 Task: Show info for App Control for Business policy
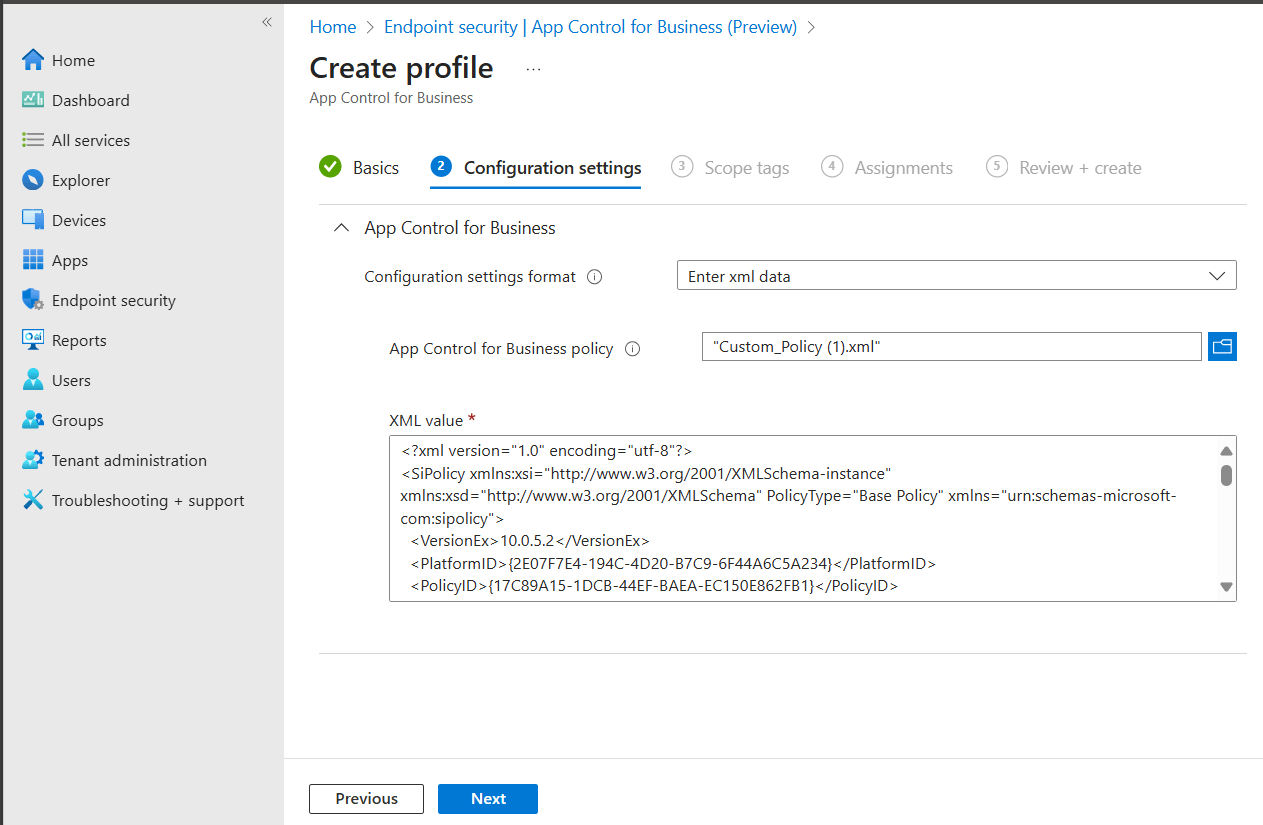[632, 349]
